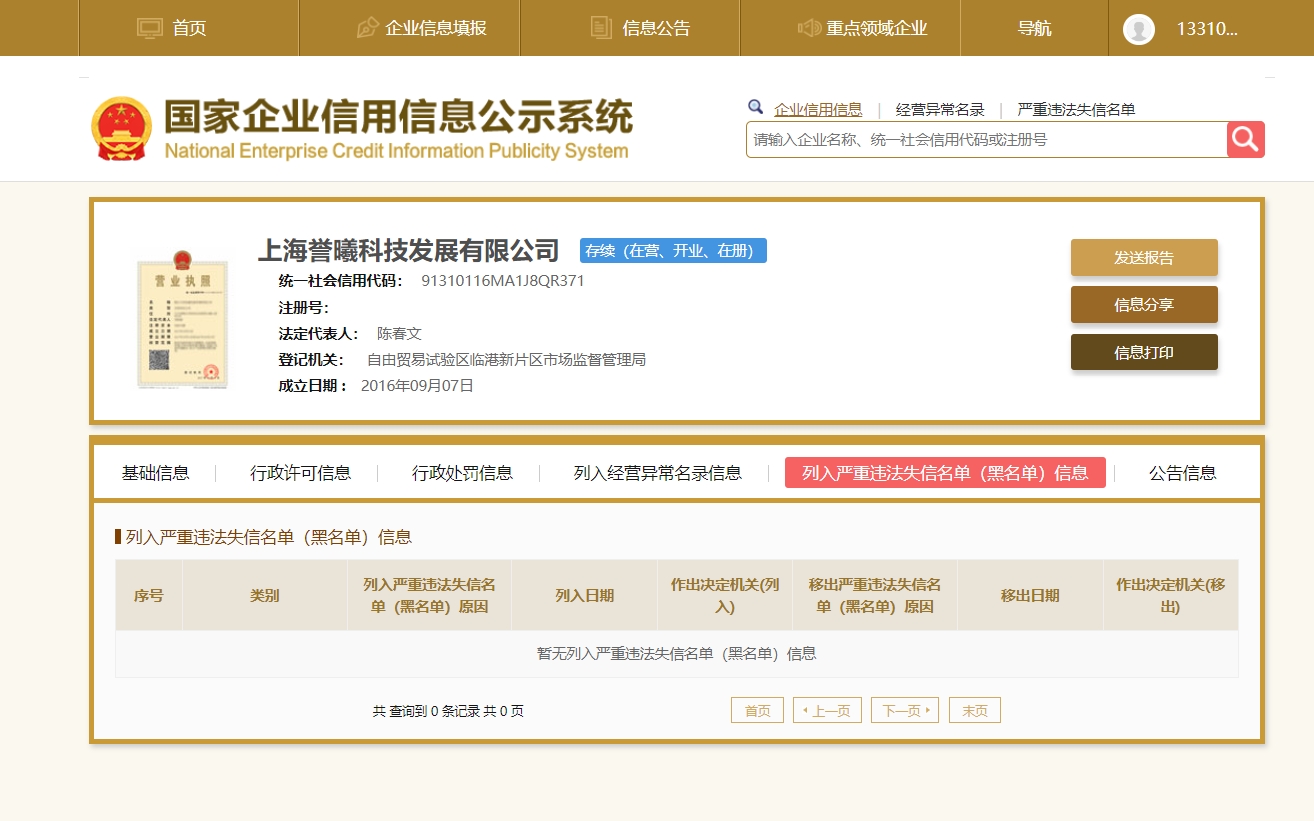The width and height of the screenshot is (1314, 821).
Task: Open 信息公告 menu item
Action: [x=656, y=28]
